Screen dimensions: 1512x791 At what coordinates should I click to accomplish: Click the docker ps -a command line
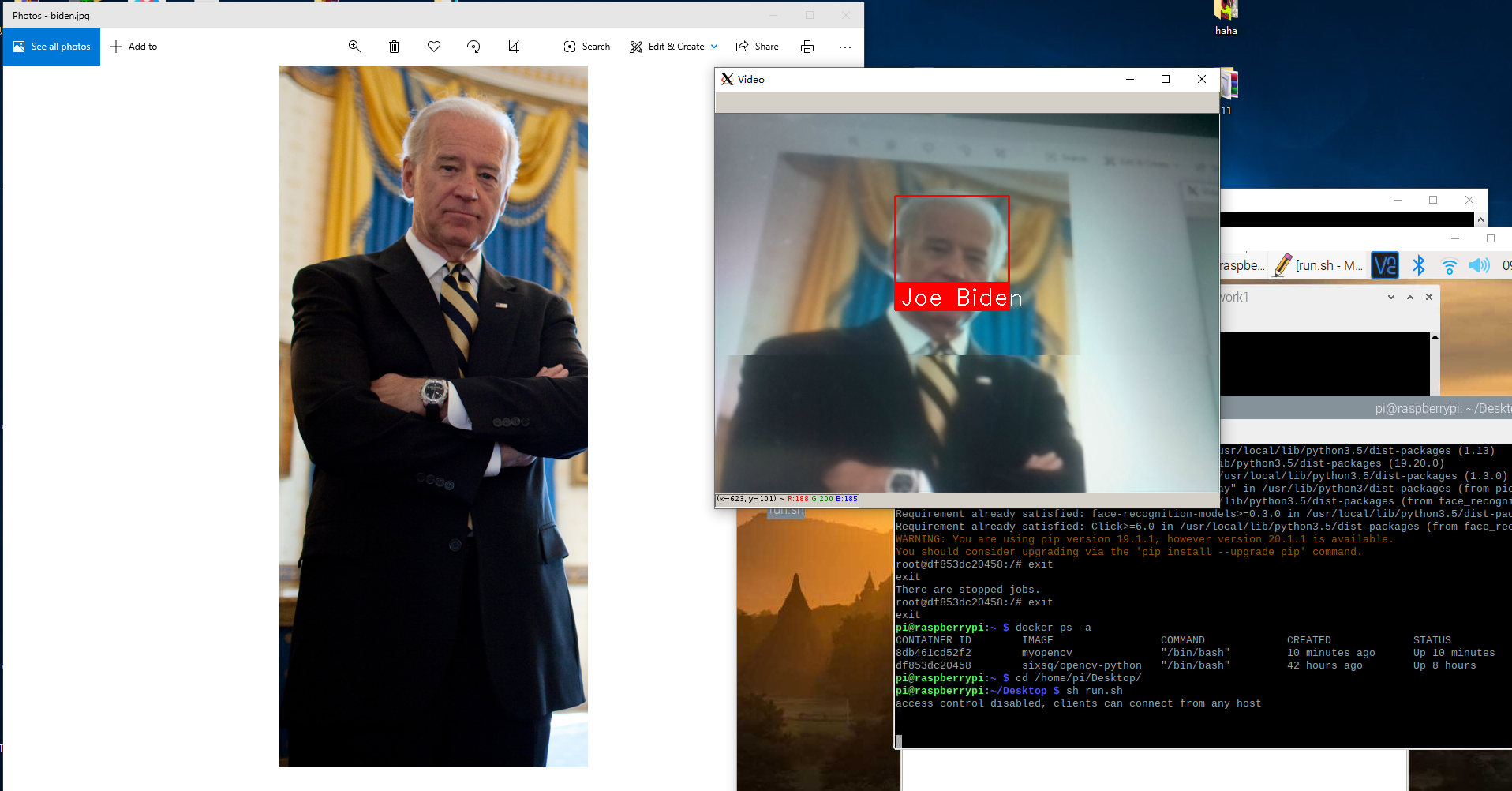tap(994, 628)
